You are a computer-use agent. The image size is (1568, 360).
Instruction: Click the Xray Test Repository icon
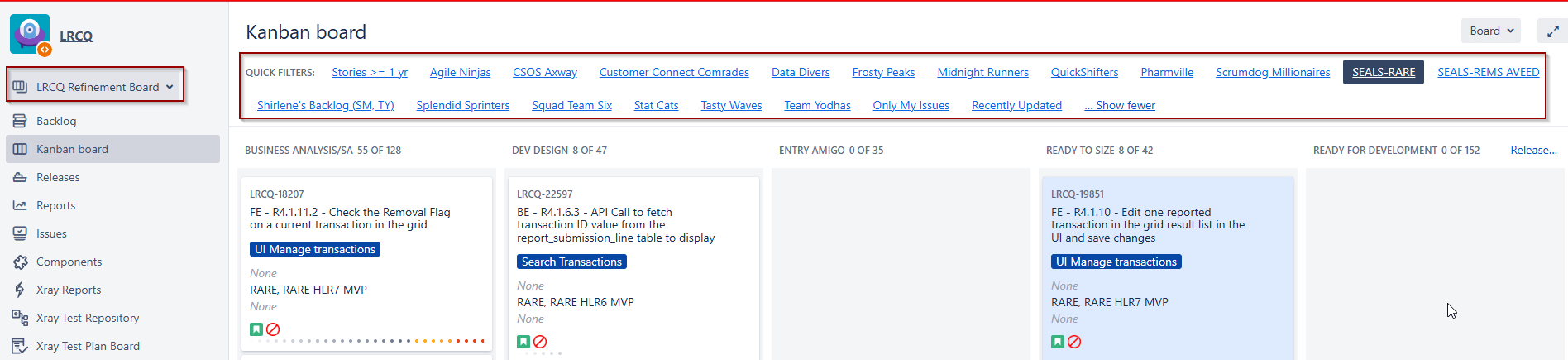(20, 318)
